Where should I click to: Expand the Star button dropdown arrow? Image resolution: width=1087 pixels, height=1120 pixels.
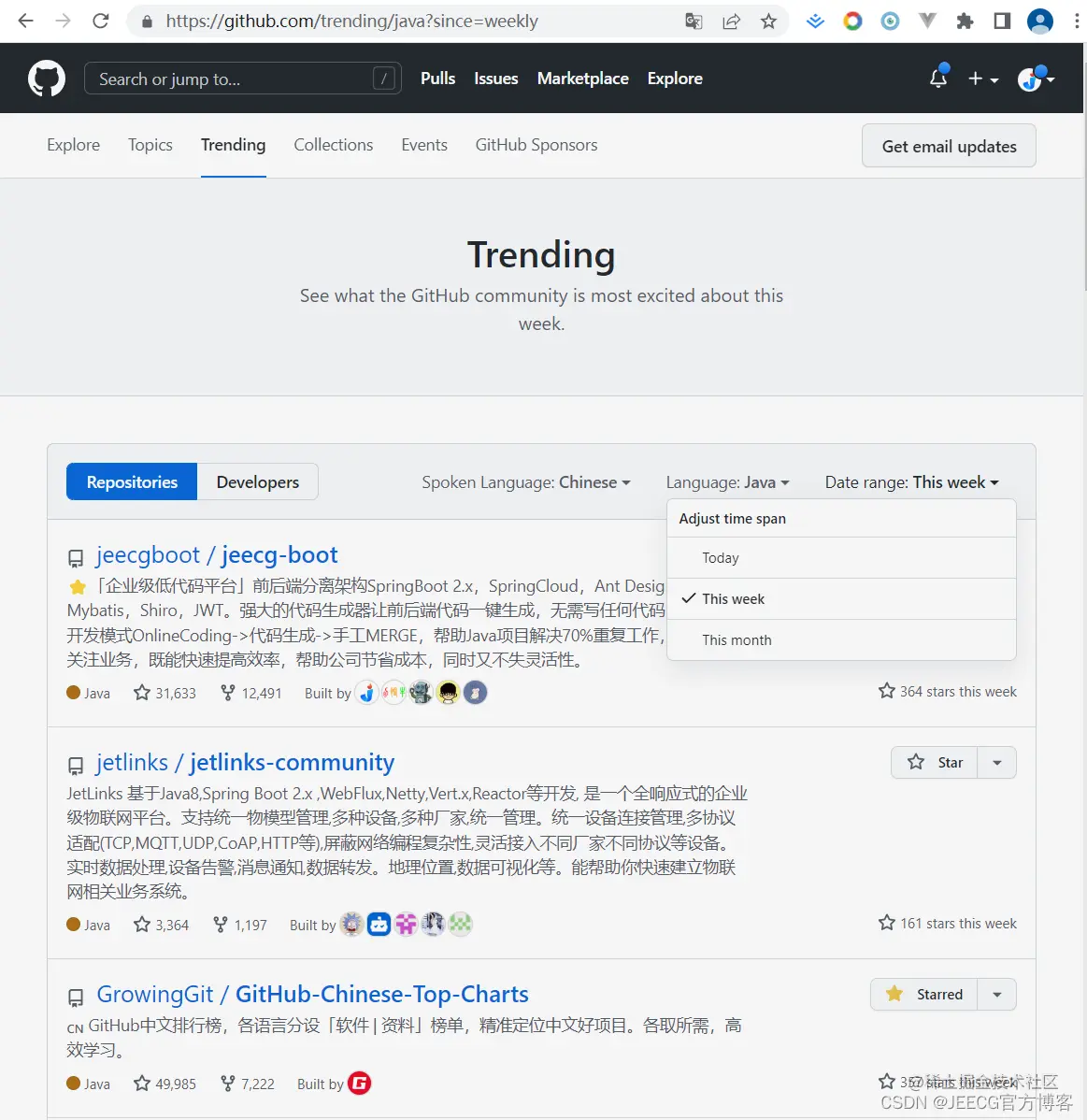tap(996, 762)
